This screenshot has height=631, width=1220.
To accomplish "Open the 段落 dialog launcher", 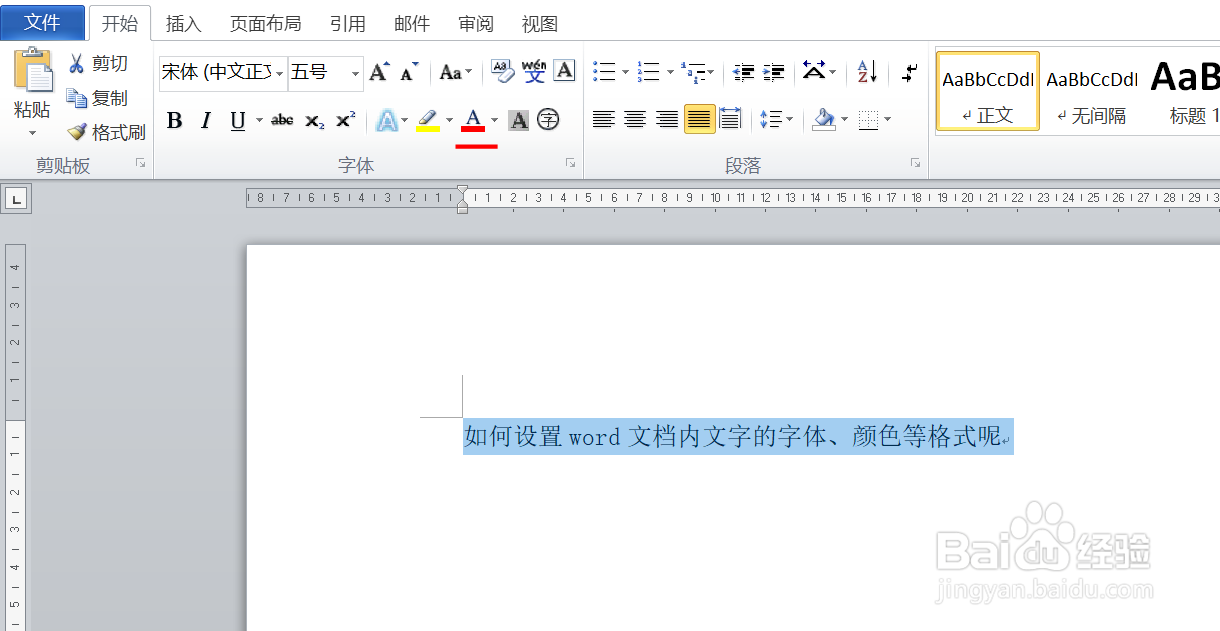I will coord(915,163).
